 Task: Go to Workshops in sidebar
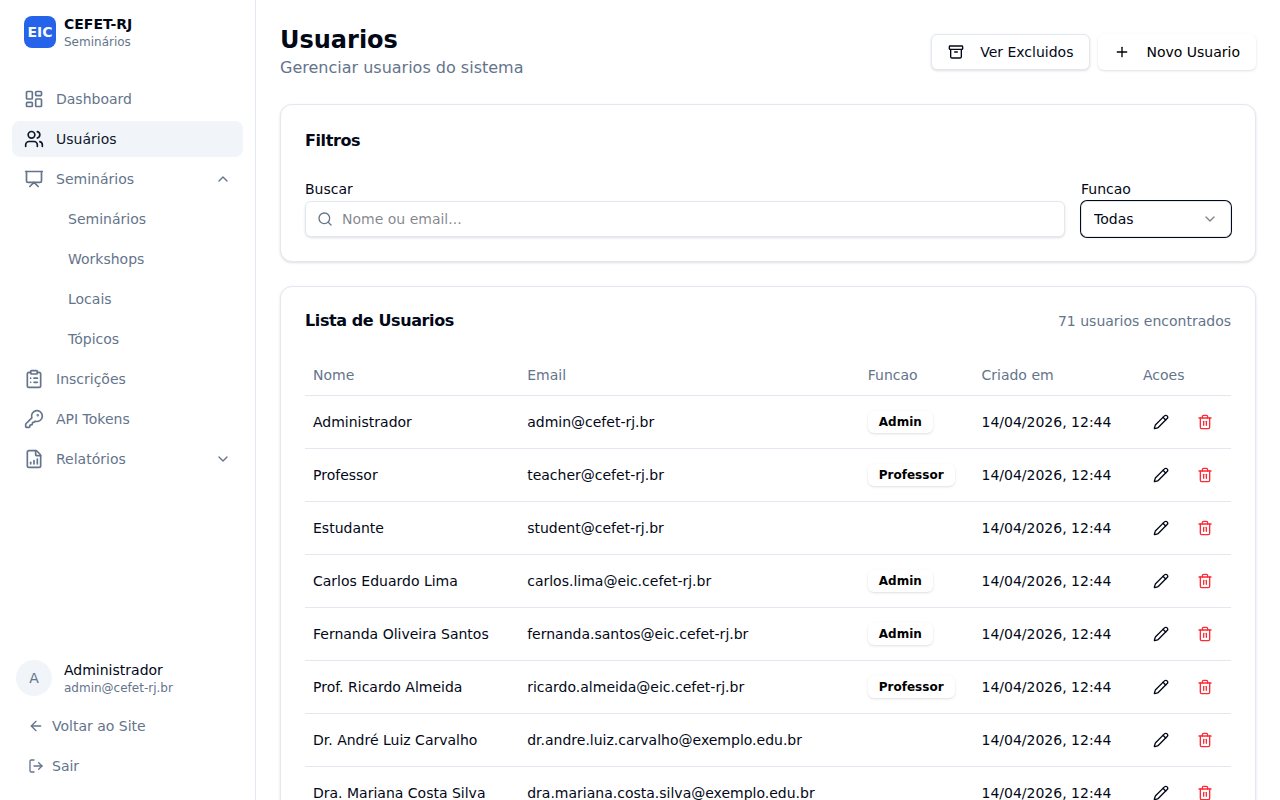(106, 259)
